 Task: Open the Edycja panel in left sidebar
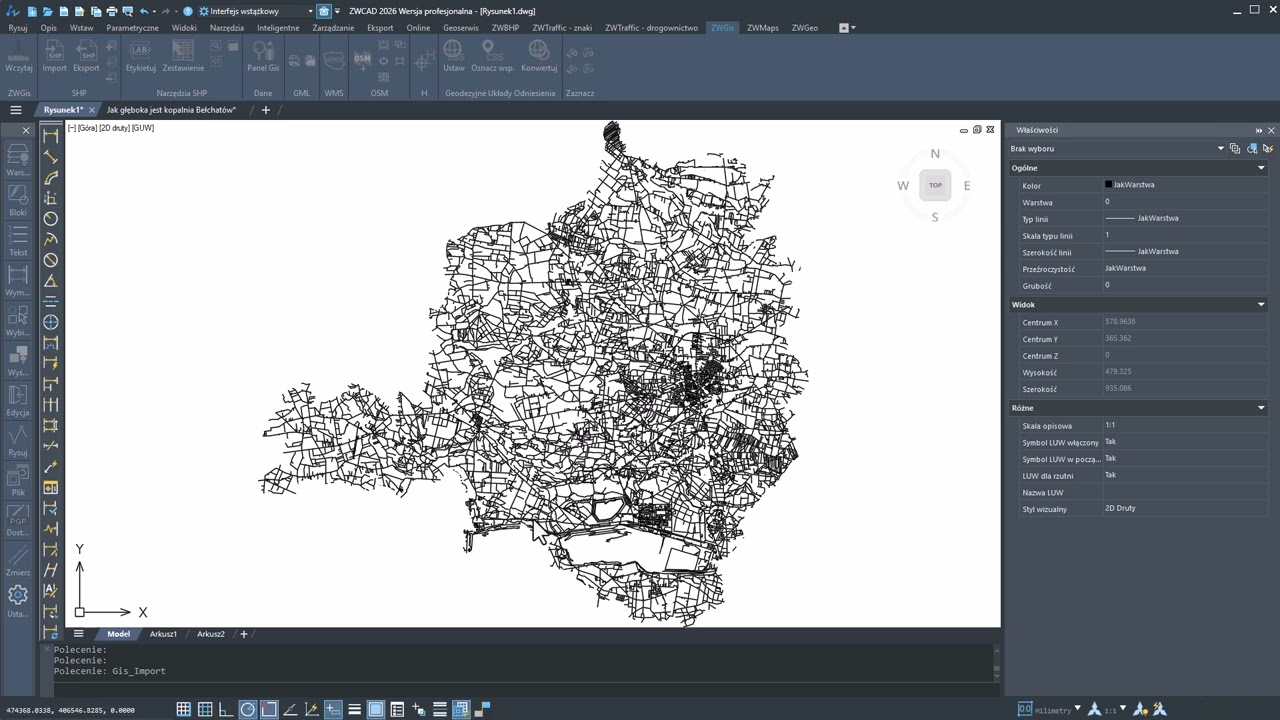tap(18, 400)
